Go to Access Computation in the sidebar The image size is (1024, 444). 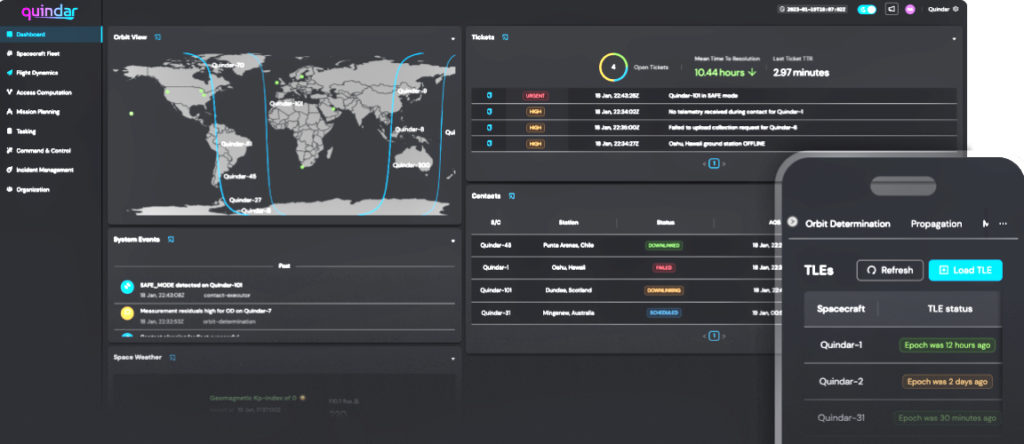tap(43, 91)
